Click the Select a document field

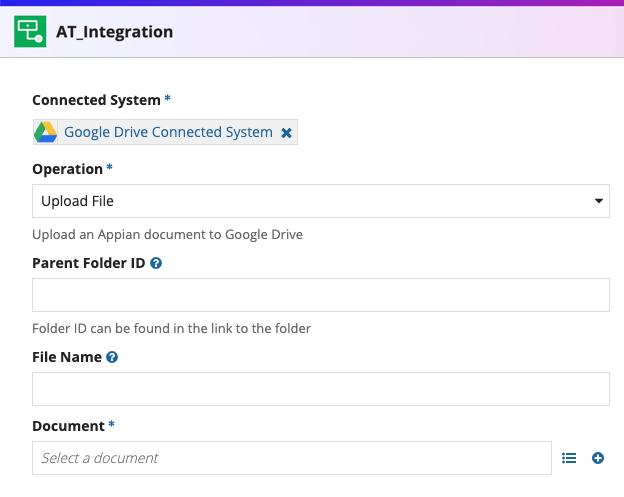click(292, 458)
